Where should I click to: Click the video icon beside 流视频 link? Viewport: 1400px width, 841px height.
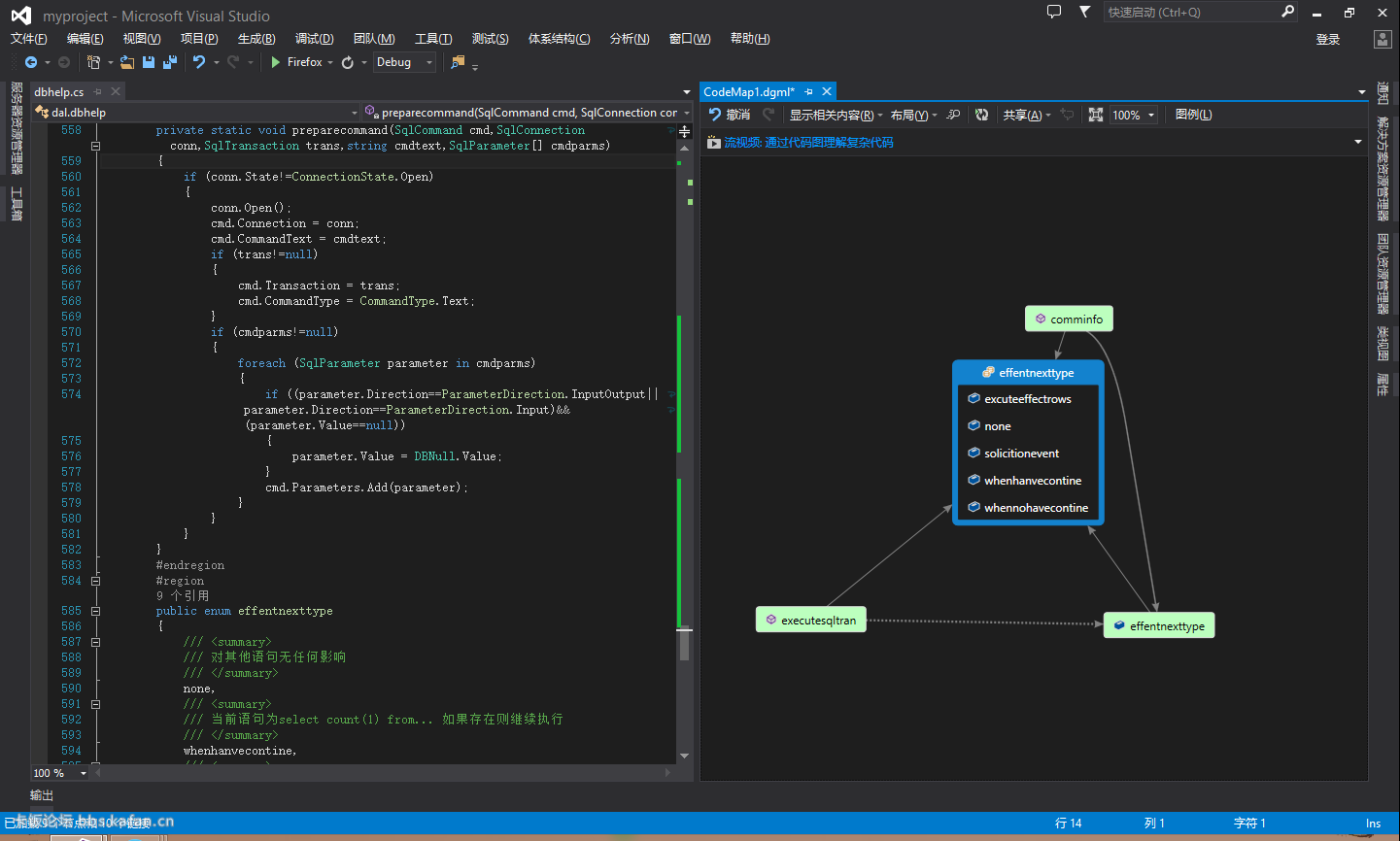pos(714,143)
